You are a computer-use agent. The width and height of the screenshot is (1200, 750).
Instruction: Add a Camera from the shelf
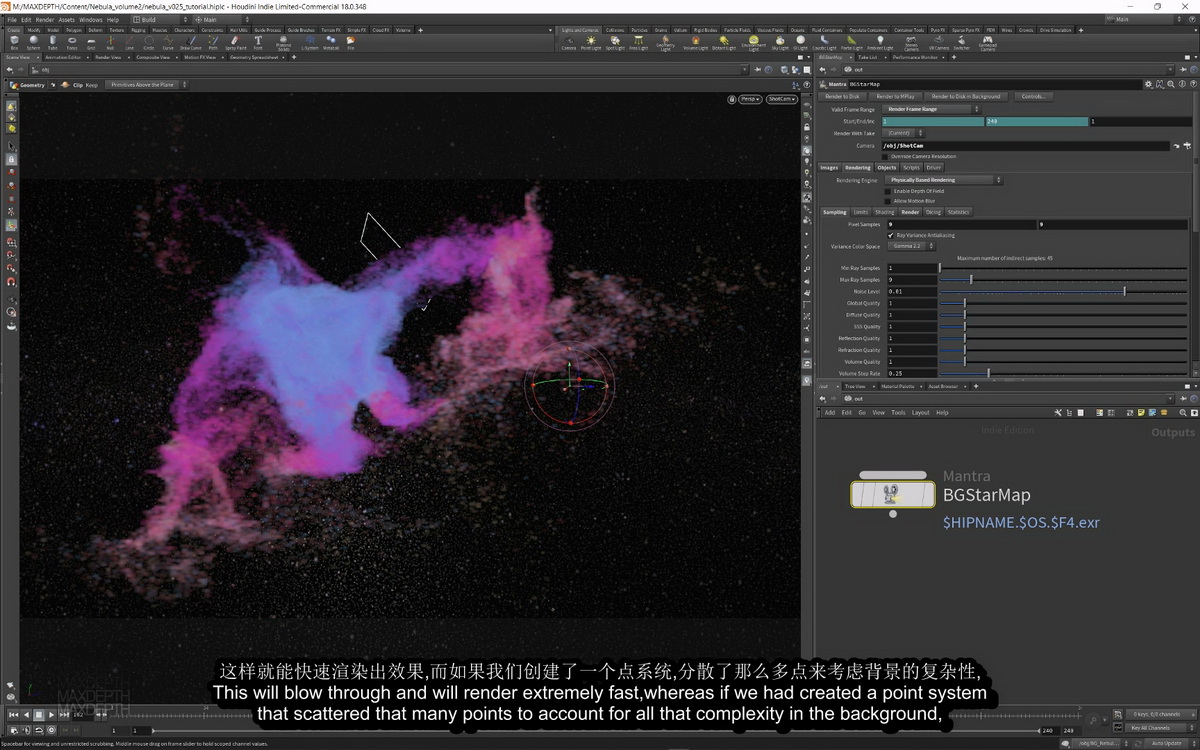click(x=568, y=42)
